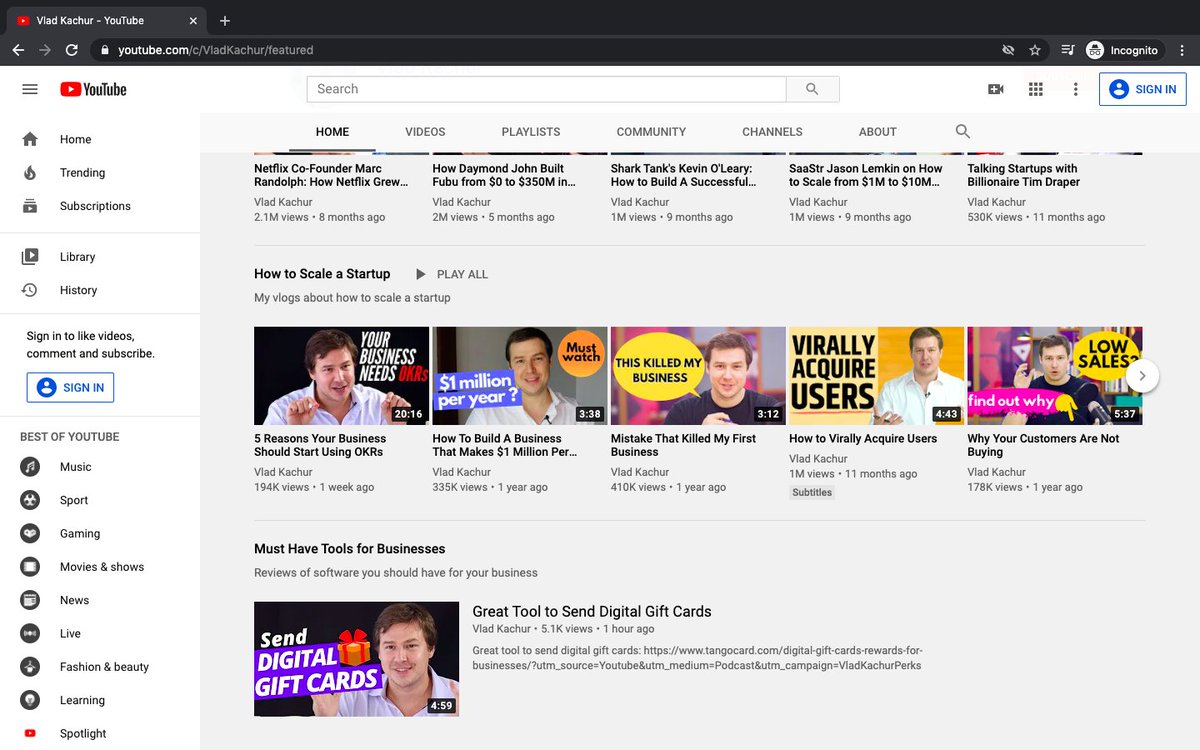
Task: Reload the page in browser
Action: click(x=72, y=50)
